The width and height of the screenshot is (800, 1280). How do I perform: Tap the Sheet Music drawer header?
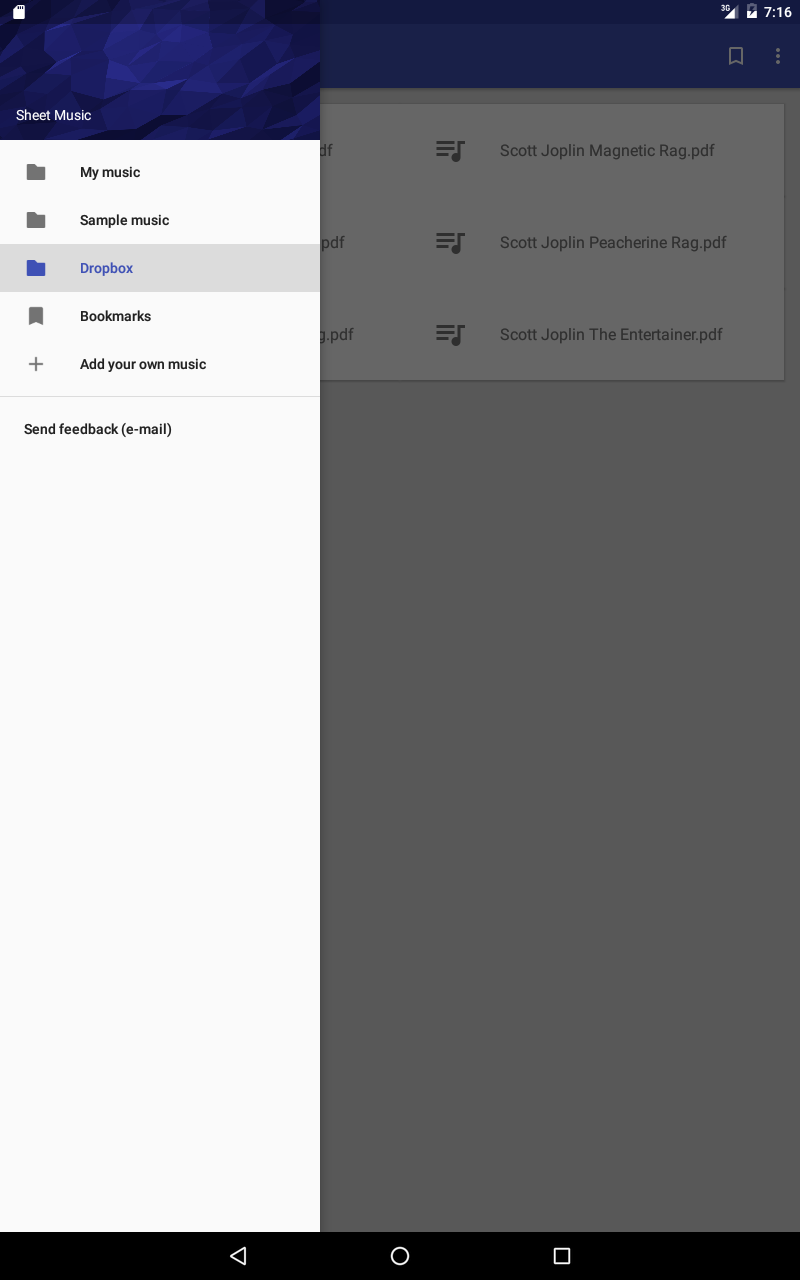[160, 70]
